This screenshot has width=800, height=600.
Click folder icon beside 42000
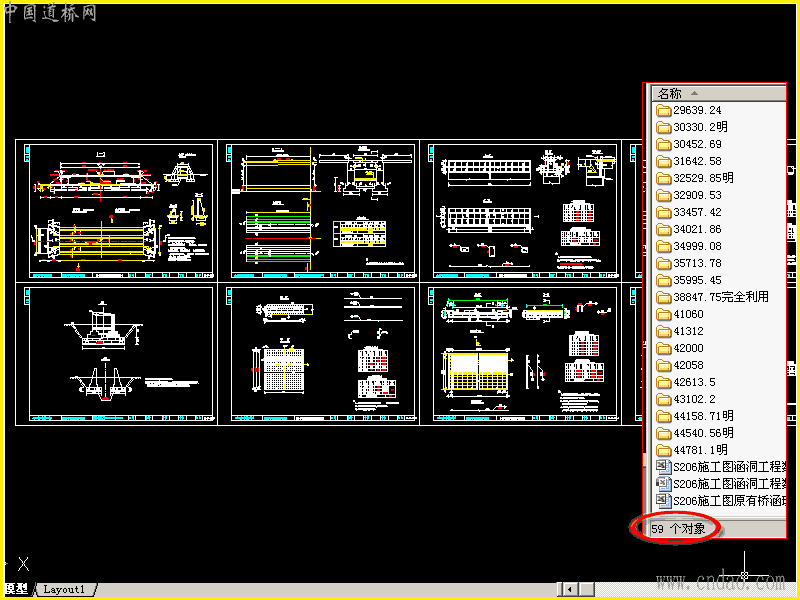coord(663,348)
